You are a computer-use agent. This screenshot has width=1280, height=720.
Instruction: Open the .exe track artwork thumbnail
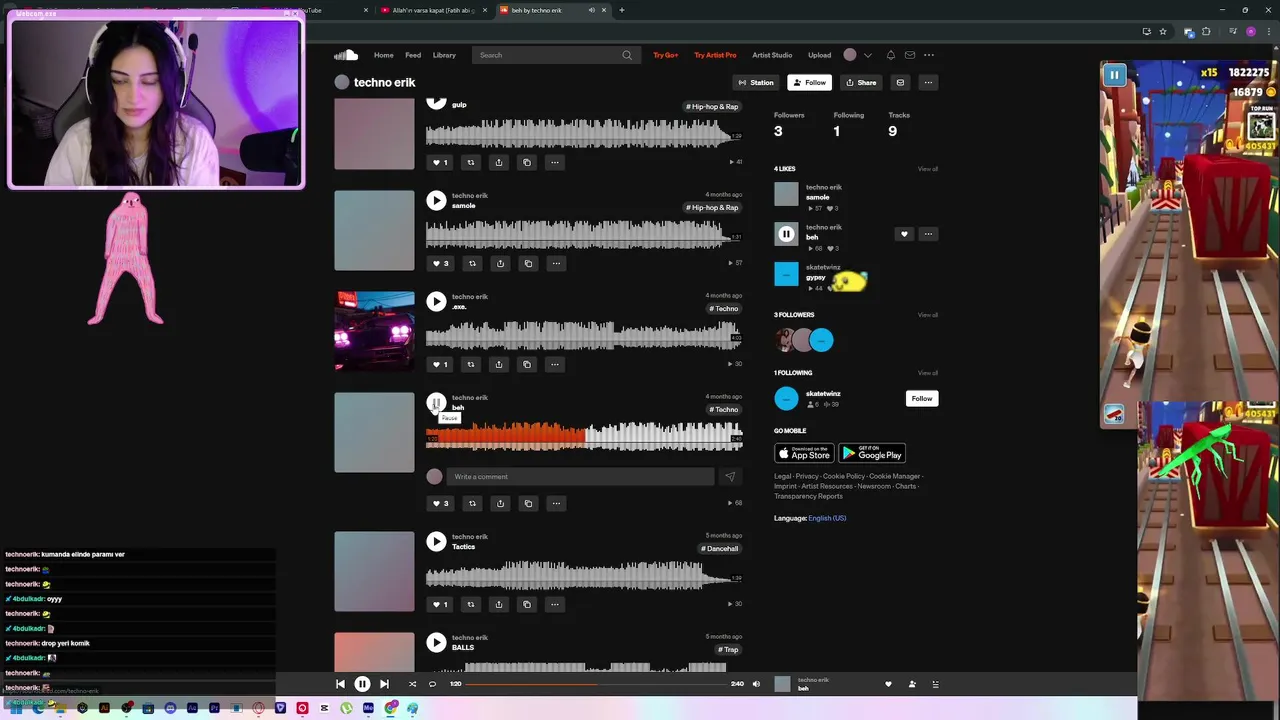coord(374,331)
